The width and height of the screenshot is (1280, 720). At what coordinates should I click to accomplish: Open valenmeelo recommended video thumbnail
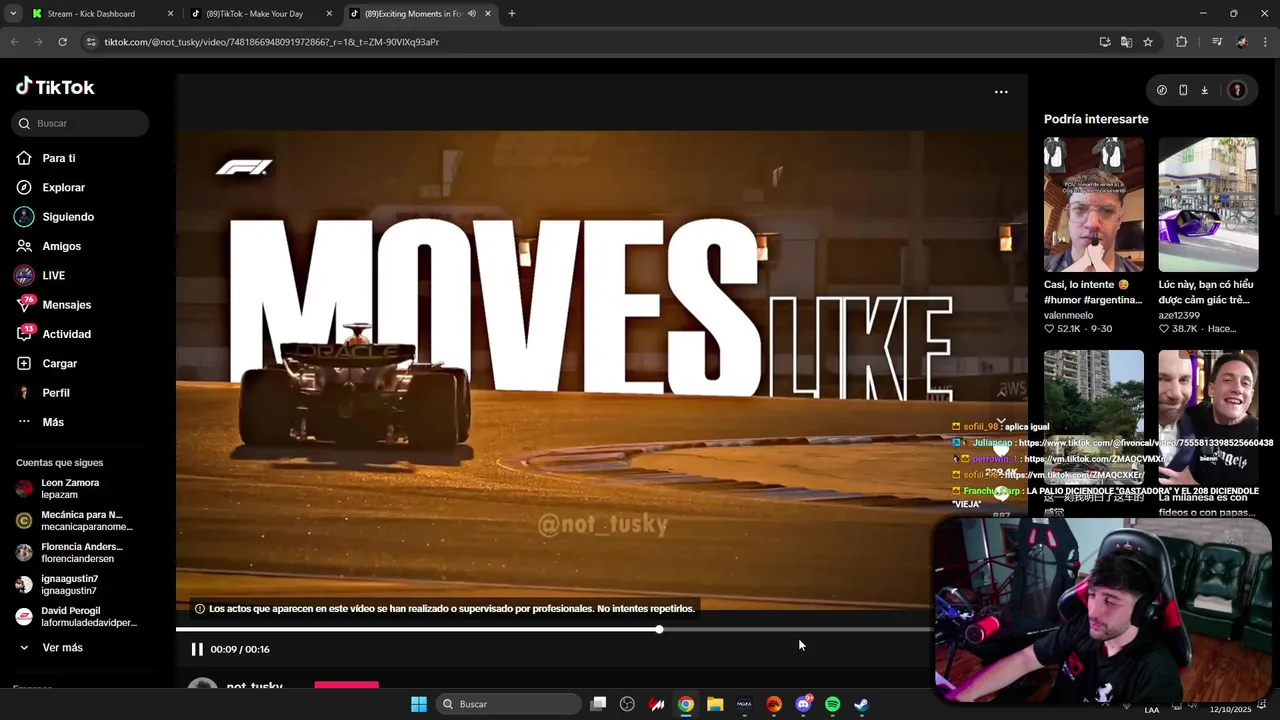click(x=1094, y=205)
